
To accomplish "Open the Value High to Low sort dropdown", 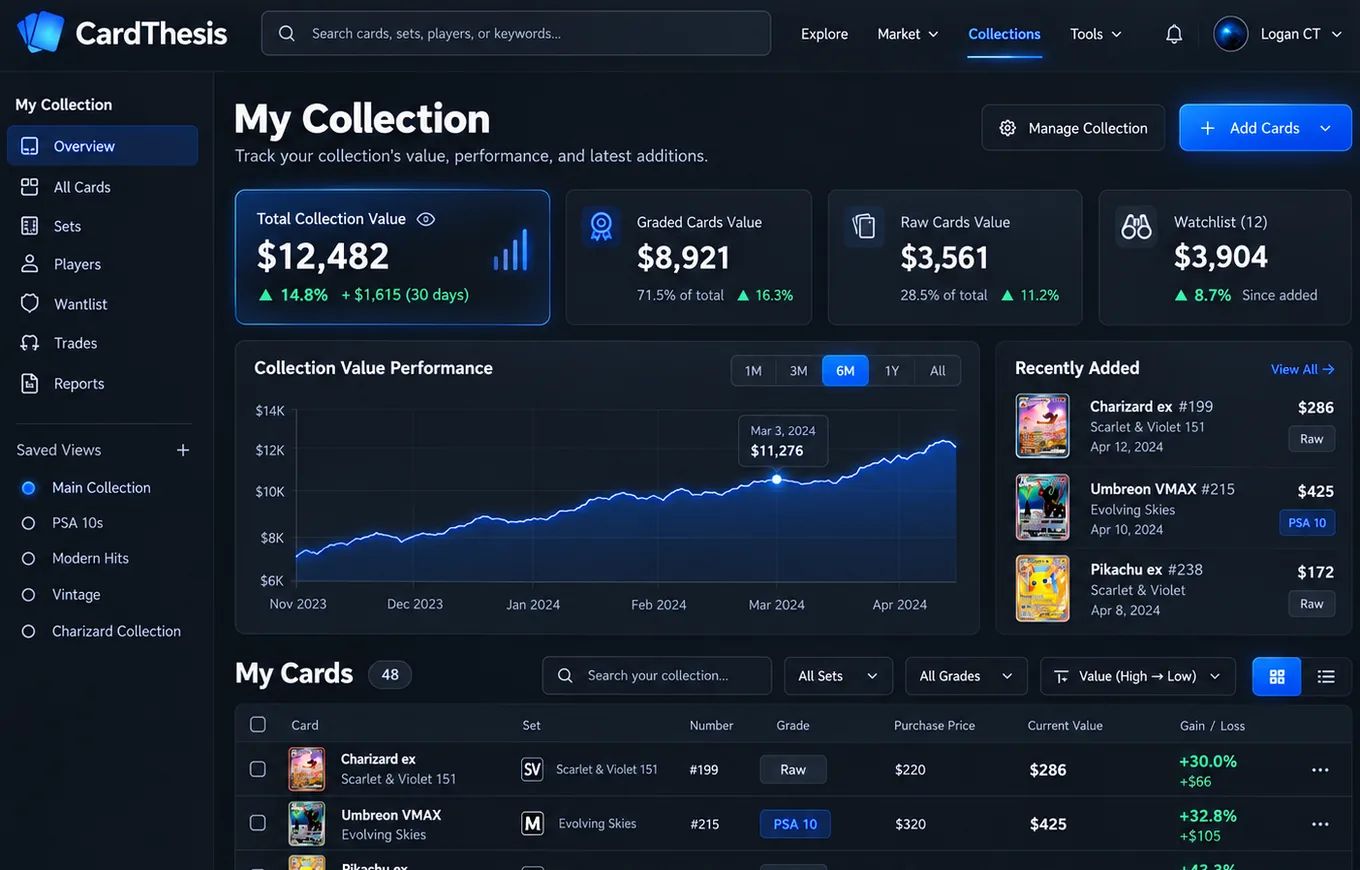I will pyautogui.click(x=1138, y=676).
